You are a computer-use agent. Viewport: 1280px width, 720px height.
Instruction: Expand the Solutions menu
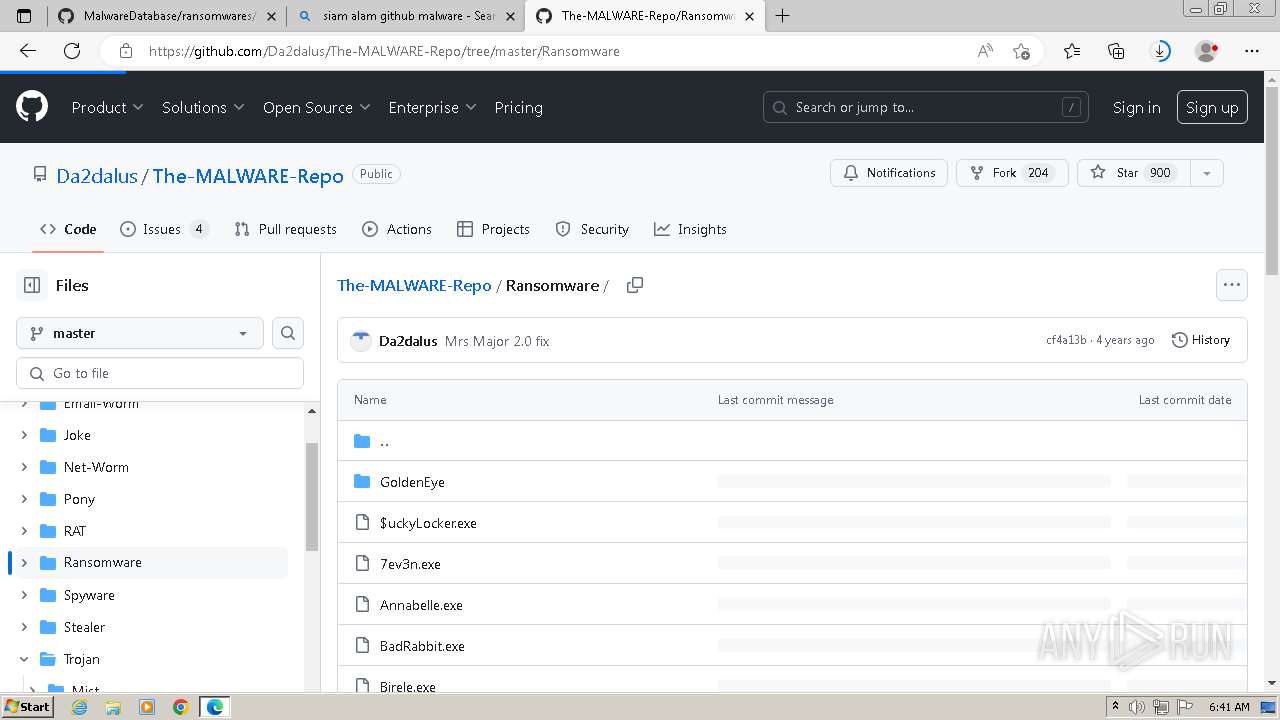coord(203,107)
